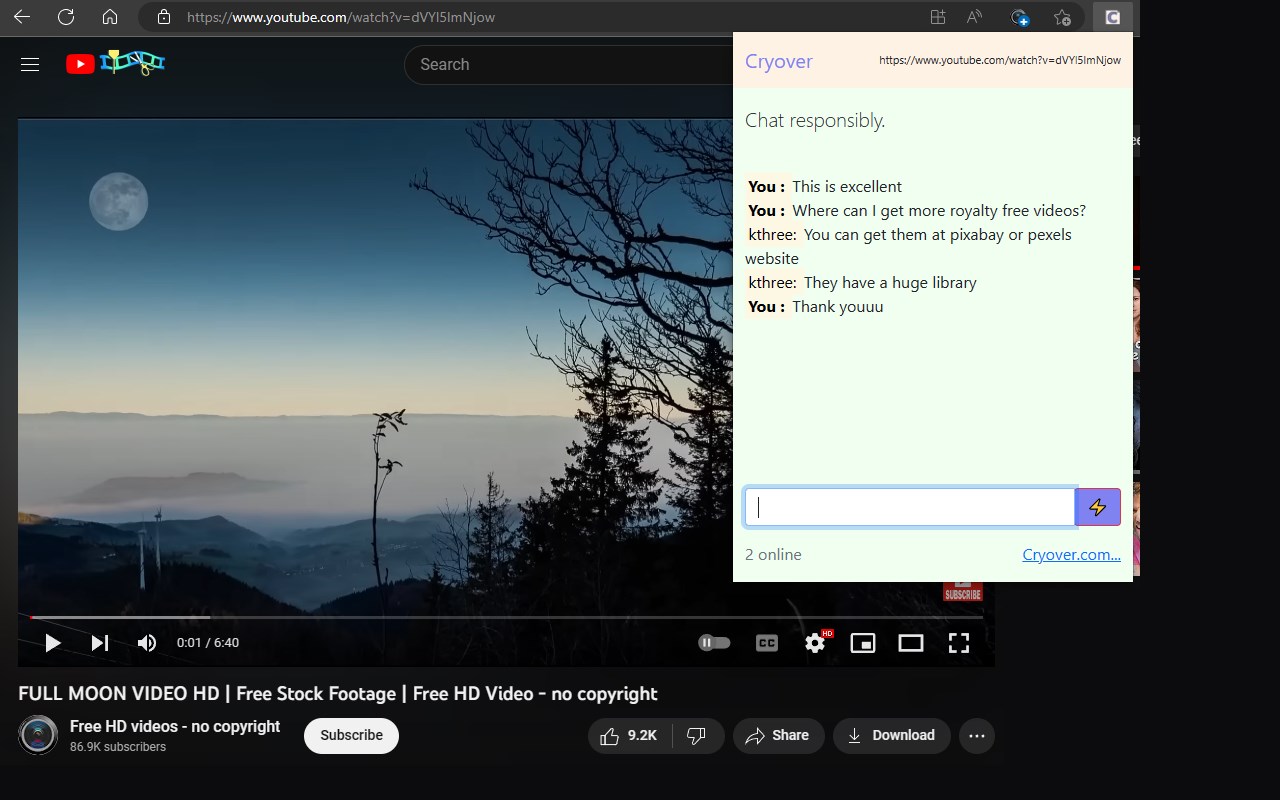Open the apps grid icon in address bar
1280x800 pixels.
(x=938, y=17)
